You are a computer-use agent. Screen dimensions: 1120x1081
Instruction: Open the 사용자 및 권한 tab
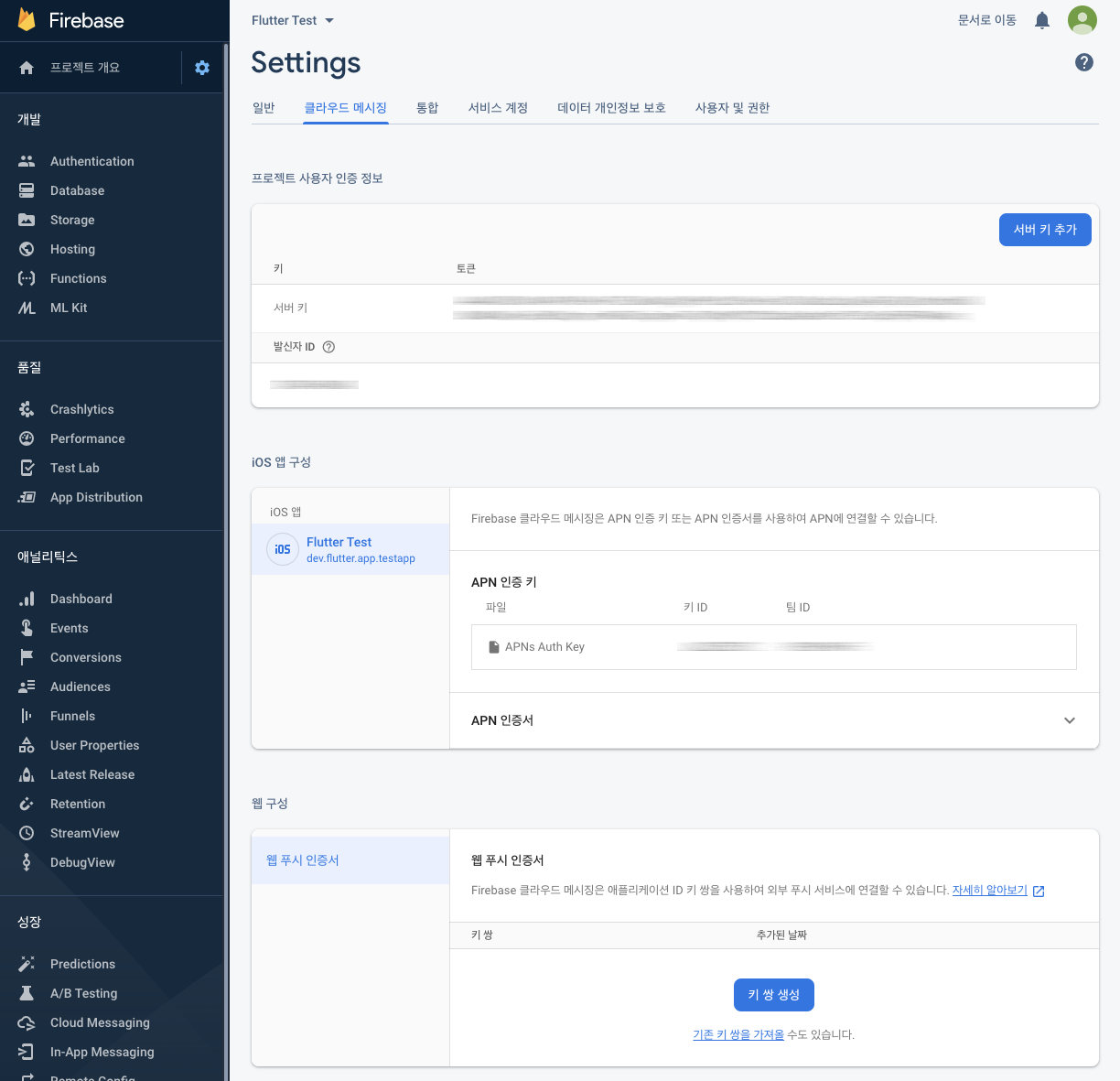click(x=732, y=108)
